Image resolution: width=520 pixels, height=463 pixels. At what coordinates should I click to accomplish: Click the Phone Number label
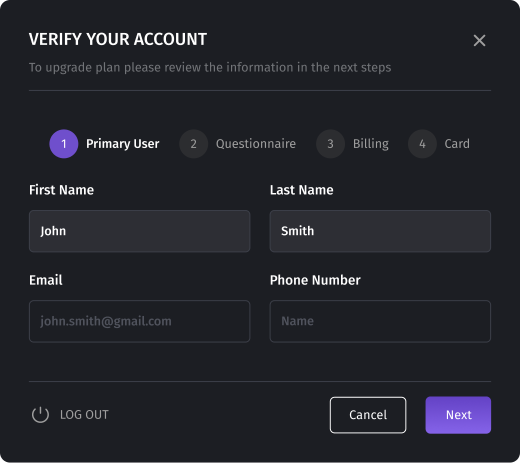(315, 280)
